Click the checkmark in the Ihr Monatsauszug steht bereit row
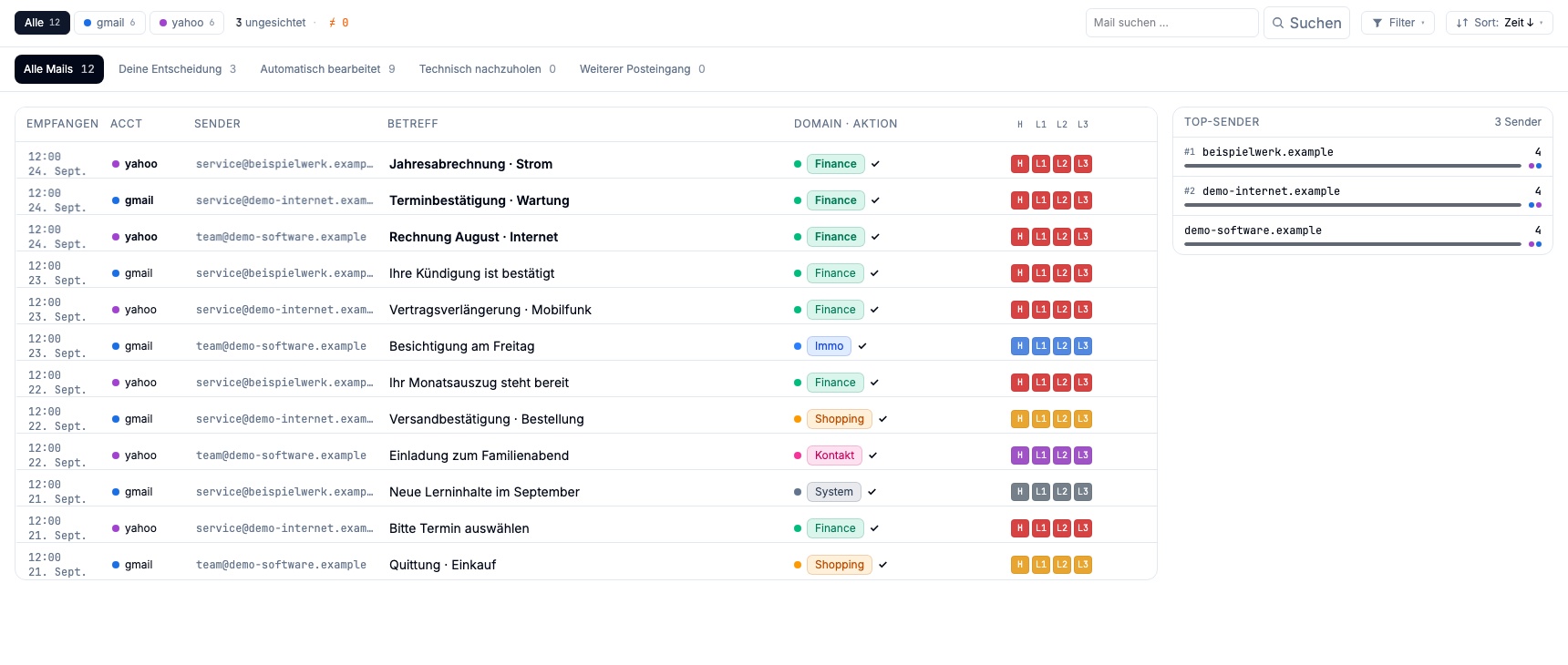The width and height of the screenshot is (1568, 665). click(x=874, y=383)
